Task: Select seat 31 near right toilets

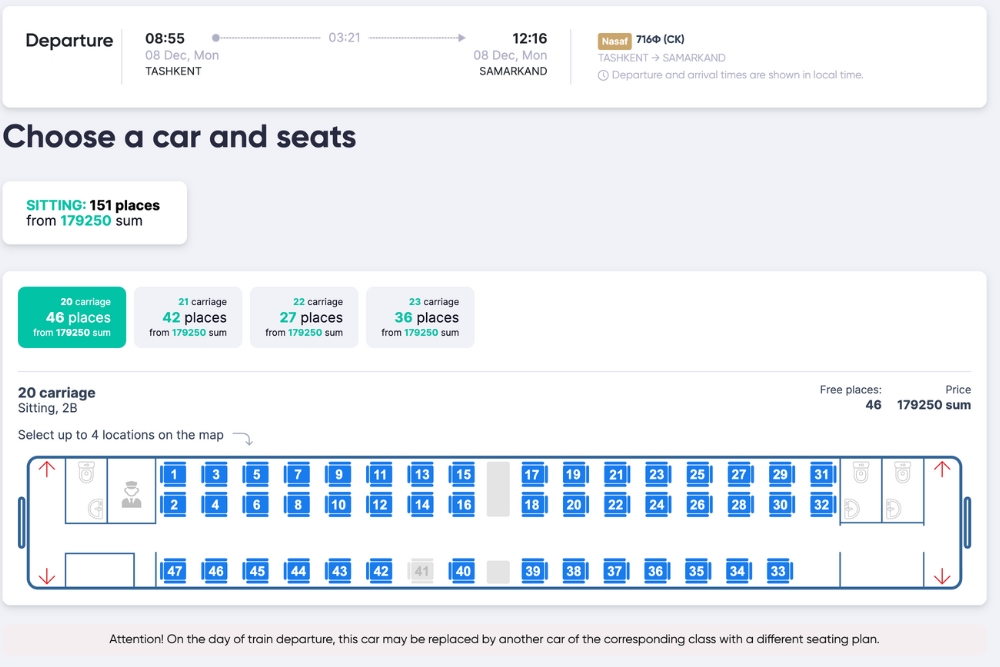Action: [821, 475]
